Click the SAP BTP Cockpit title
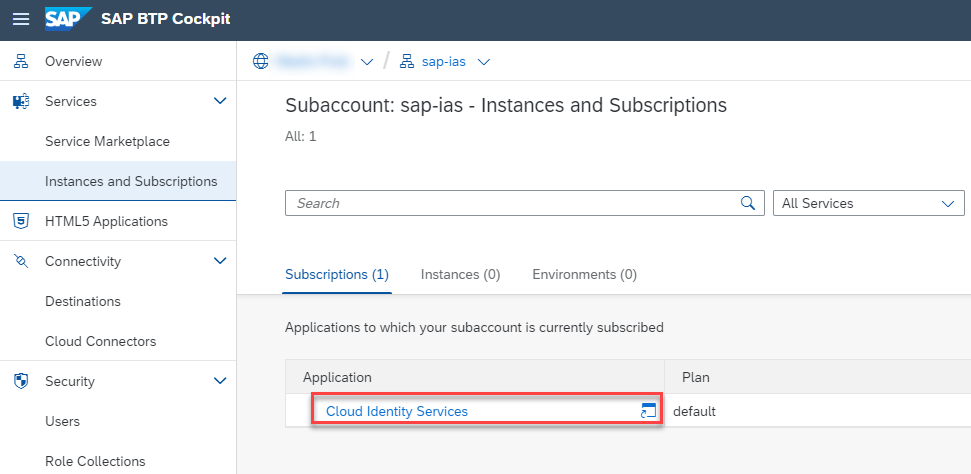Screen dimensions: 971x474 [165, 19]
